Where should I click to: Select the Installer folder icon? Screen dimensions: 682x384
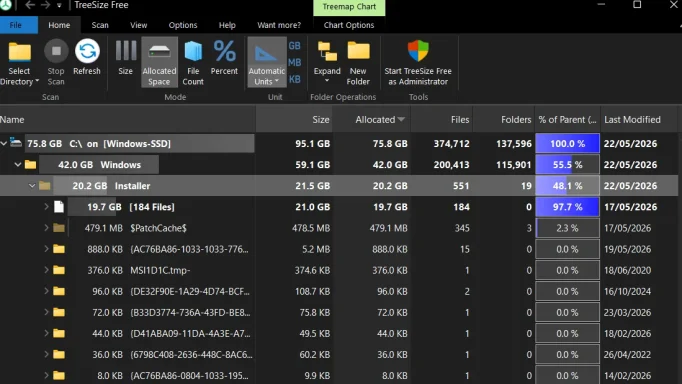pyautogui.click(x=45, y=186)
